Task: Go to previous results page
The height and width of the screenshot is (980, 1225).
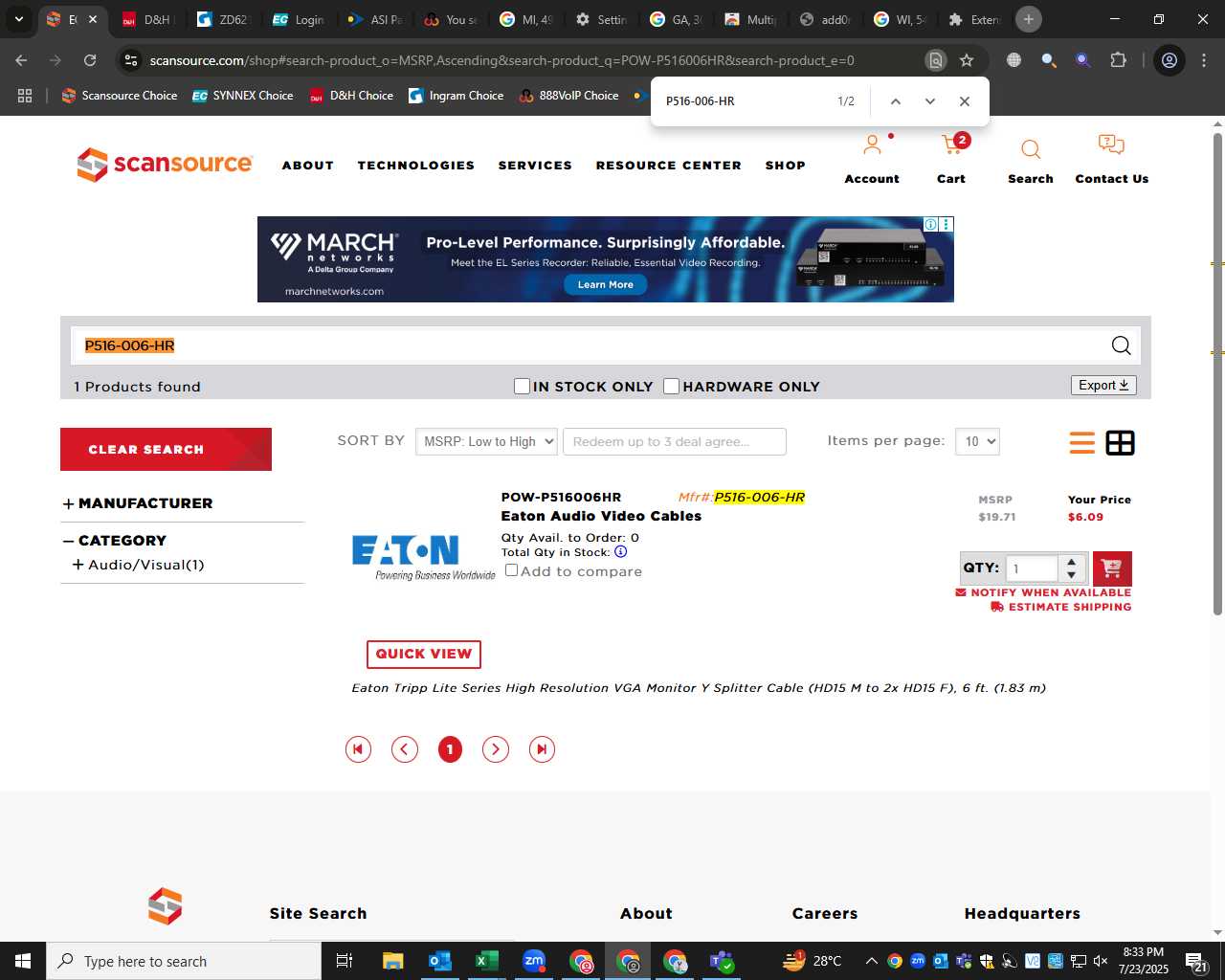Action: click(x=405, y=749)
